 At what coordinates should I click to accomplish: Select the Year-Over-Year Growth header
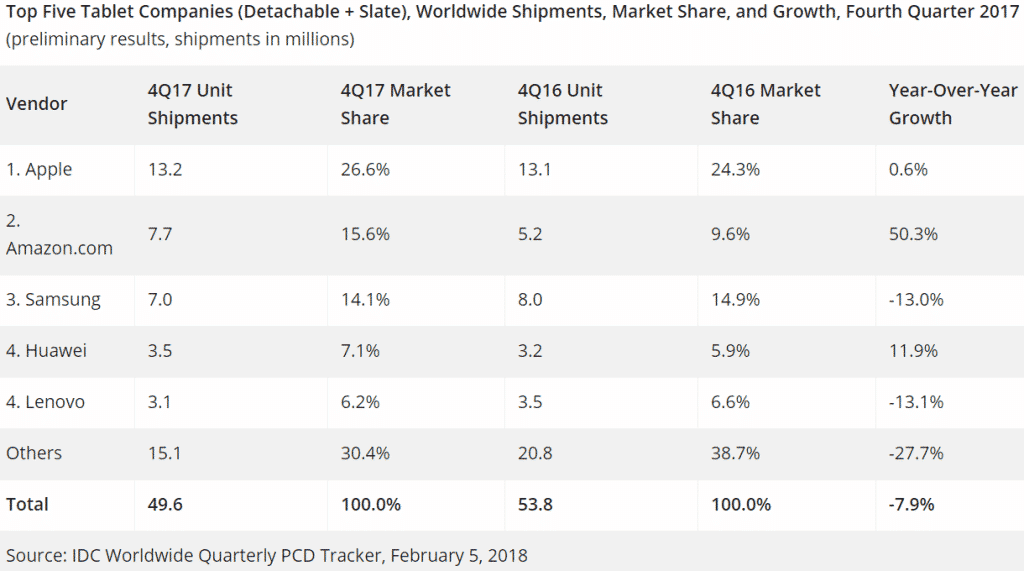(953, 104)
